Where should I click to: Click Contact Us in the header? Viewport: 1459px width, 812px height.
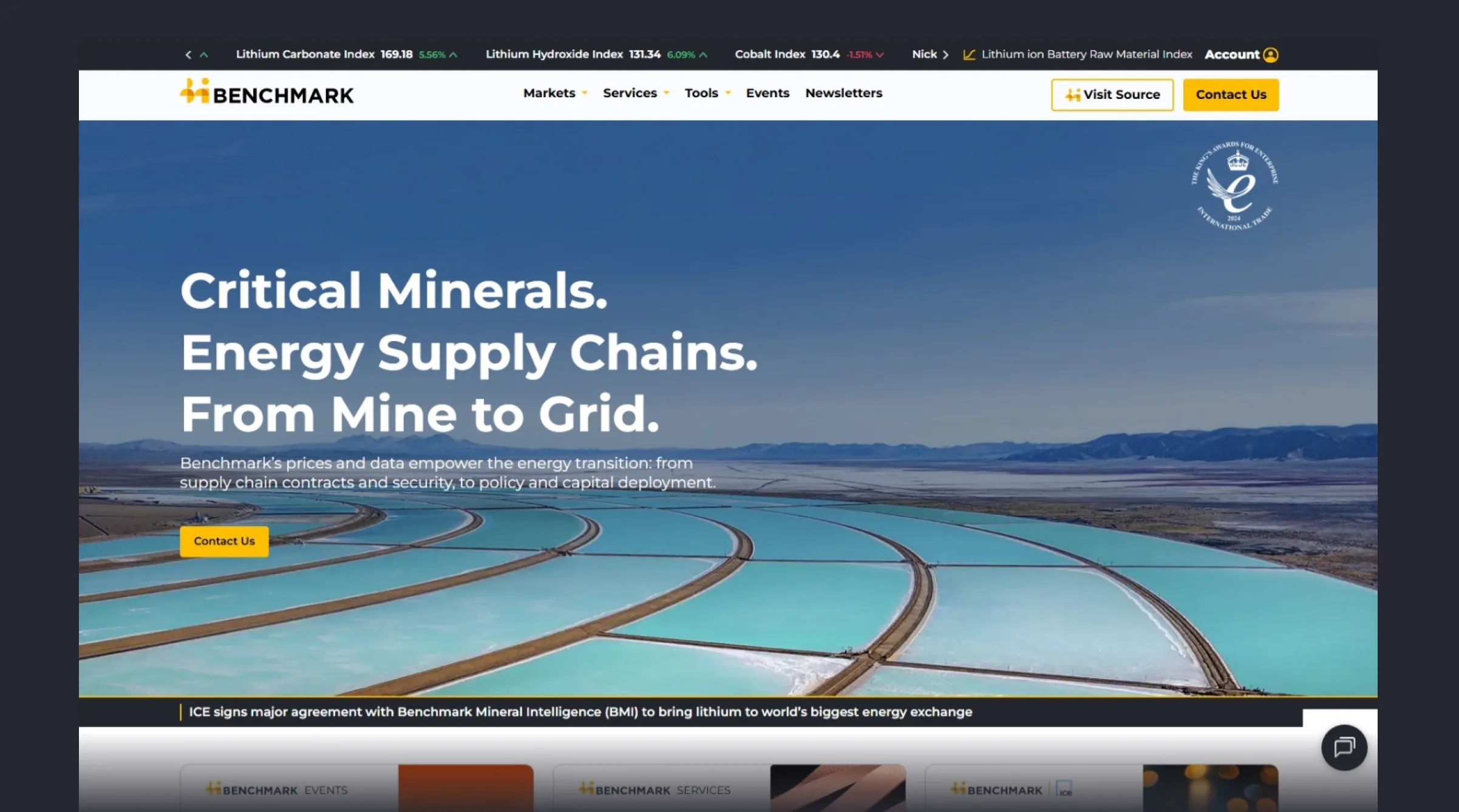1231,95
